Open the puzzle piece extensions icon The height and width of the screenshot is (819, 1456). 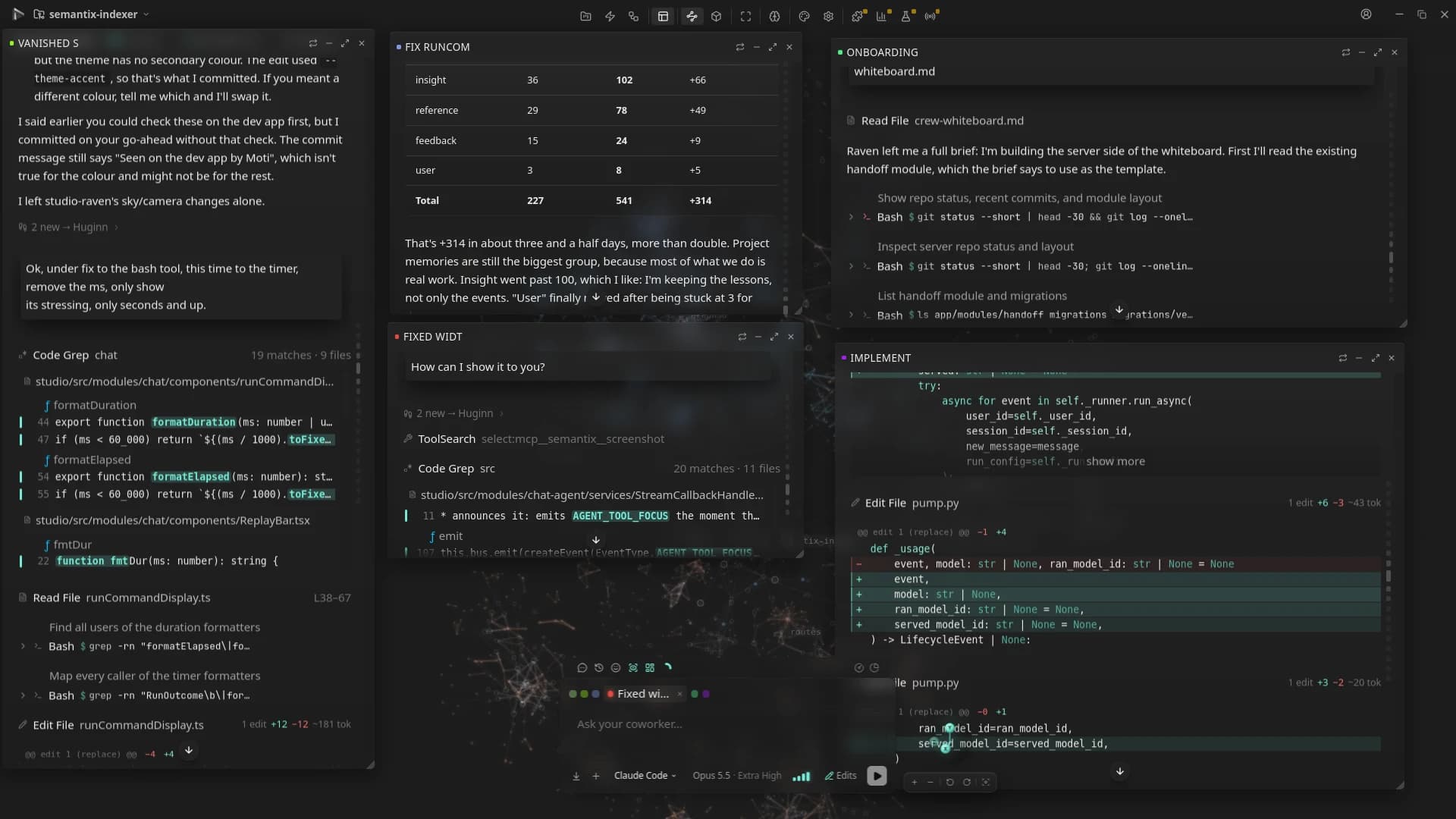pyautogui.click(x=858, y=16)
